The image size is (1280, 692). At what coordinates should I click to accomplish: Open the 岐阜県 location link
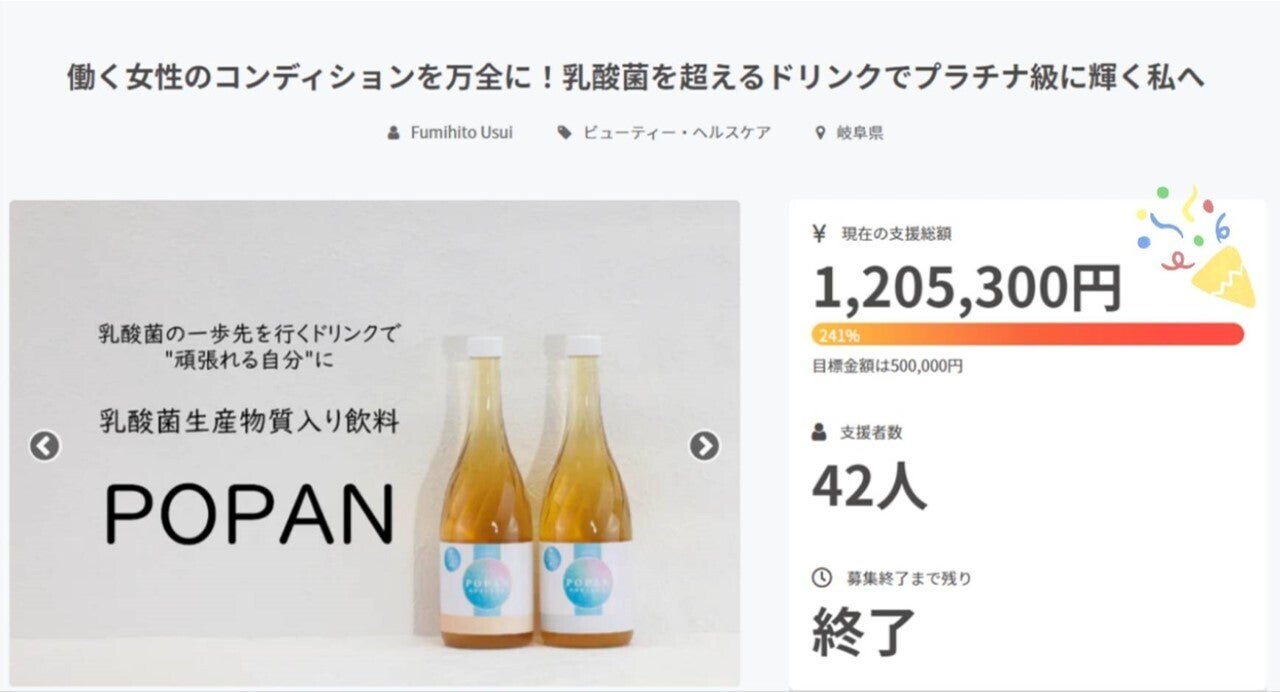coord(860,133)
